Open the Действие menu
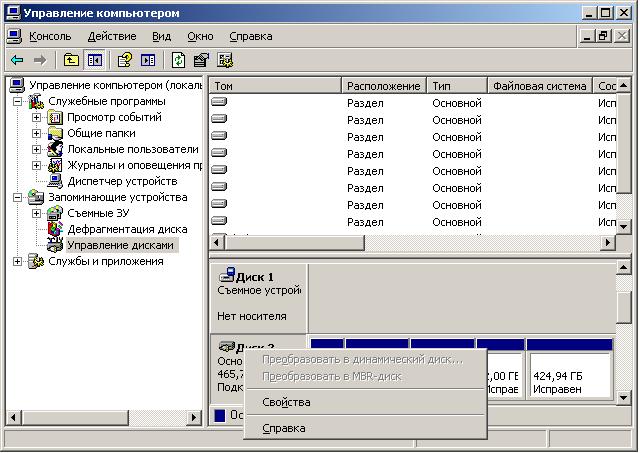Image resolution: width=640 pixels, height=453 pixels. [111, 36]
